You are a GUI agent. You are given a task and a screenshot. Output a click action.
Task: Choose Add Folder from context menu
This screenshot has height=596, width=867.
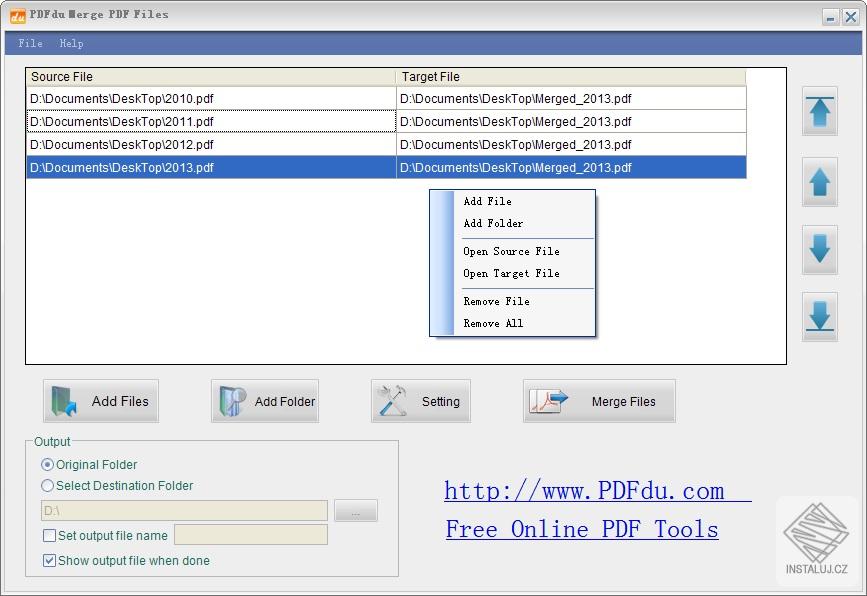pos(493,223)
